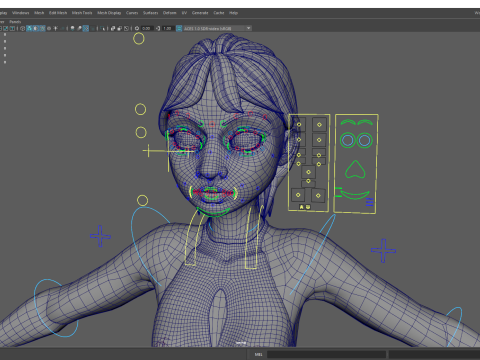Open the Edit Mesh menu
Image resolution: width=480 pixels, height=360 pixels.
point(58,13)
